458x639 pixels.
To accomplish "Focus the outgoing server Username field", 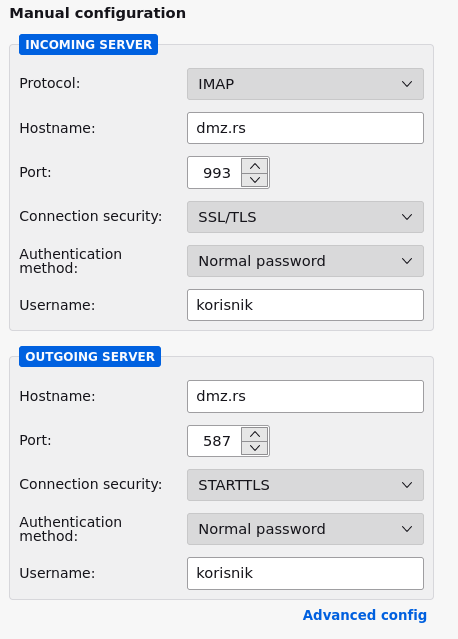I will [305, 573].
